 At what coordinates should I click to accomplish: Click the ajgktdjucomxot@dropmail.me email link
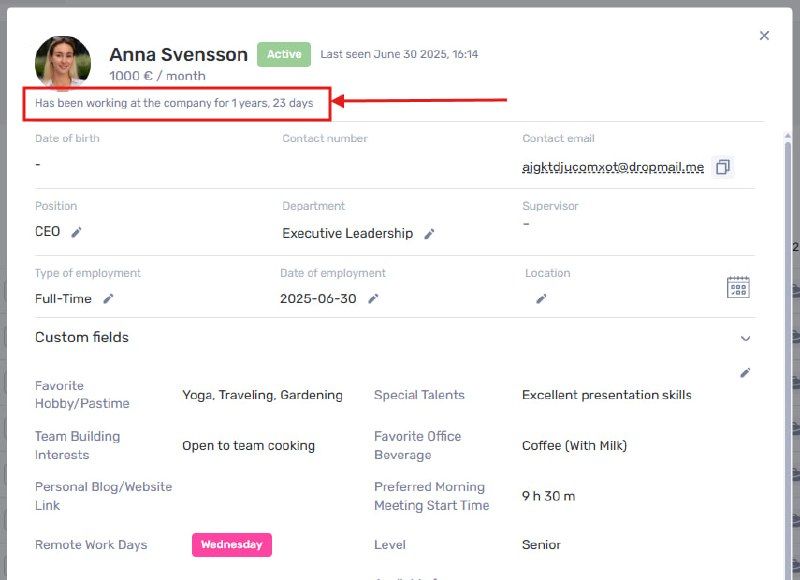pyautogui.click(x=613, y=167)
